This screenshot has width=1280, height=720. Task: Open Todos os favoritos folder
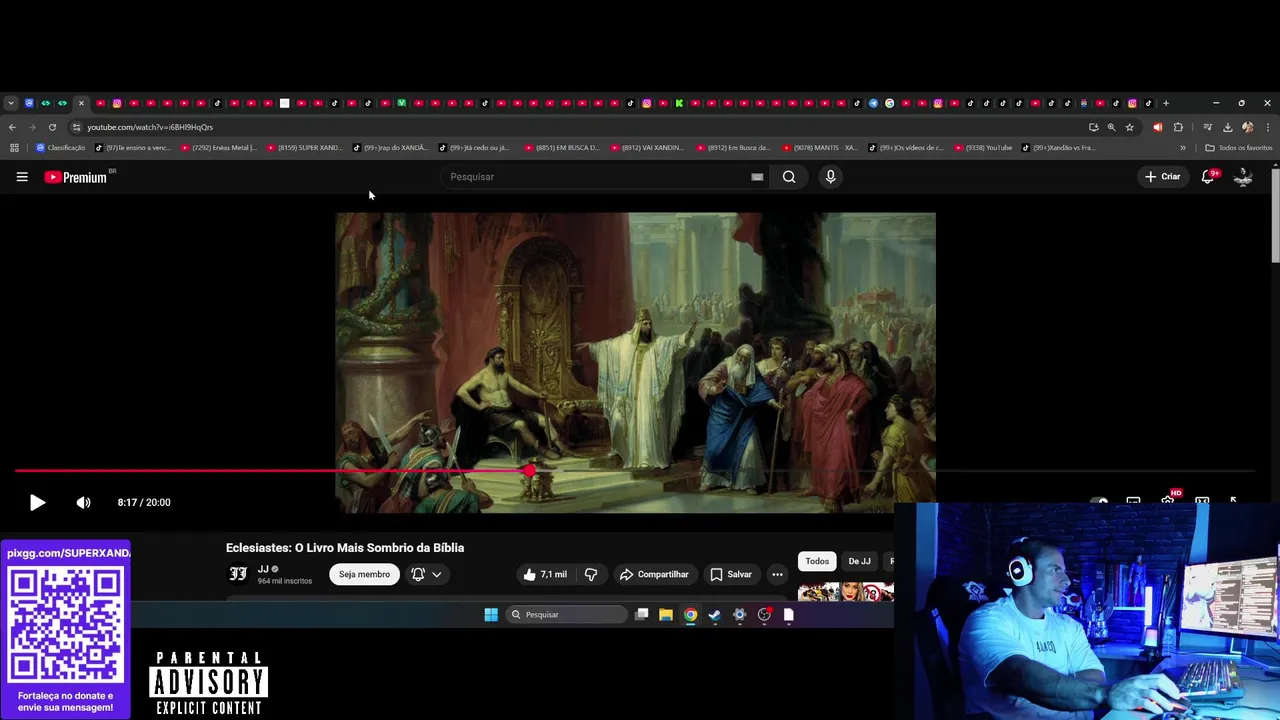click(1238, 148)
